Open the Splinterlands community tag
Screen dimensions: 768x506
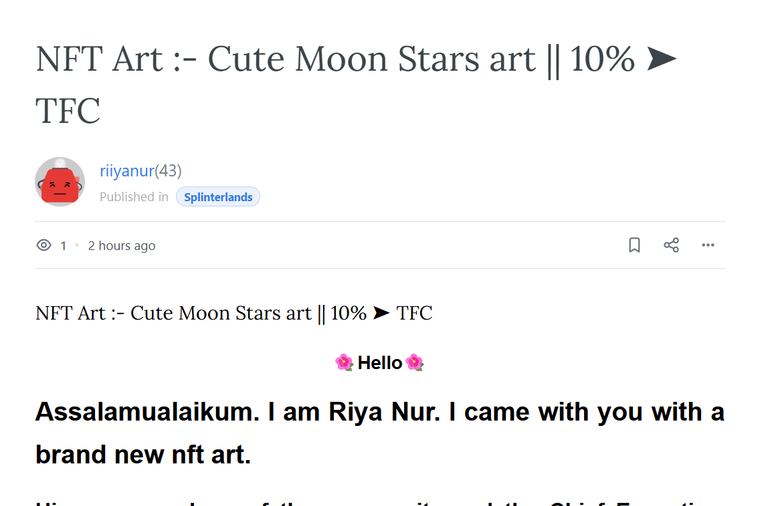pyautogui.click(x=218, y=197)
